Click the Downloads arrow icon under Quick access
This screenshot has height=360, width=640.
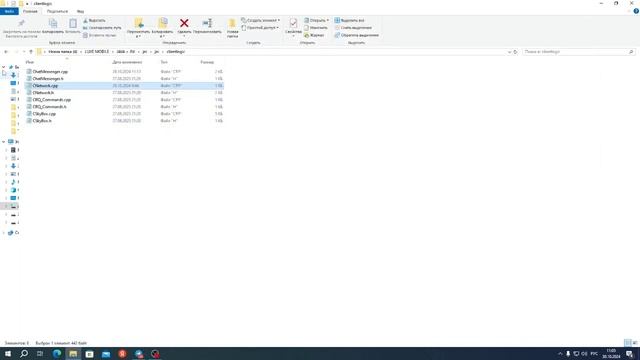(x=13, y=75)
